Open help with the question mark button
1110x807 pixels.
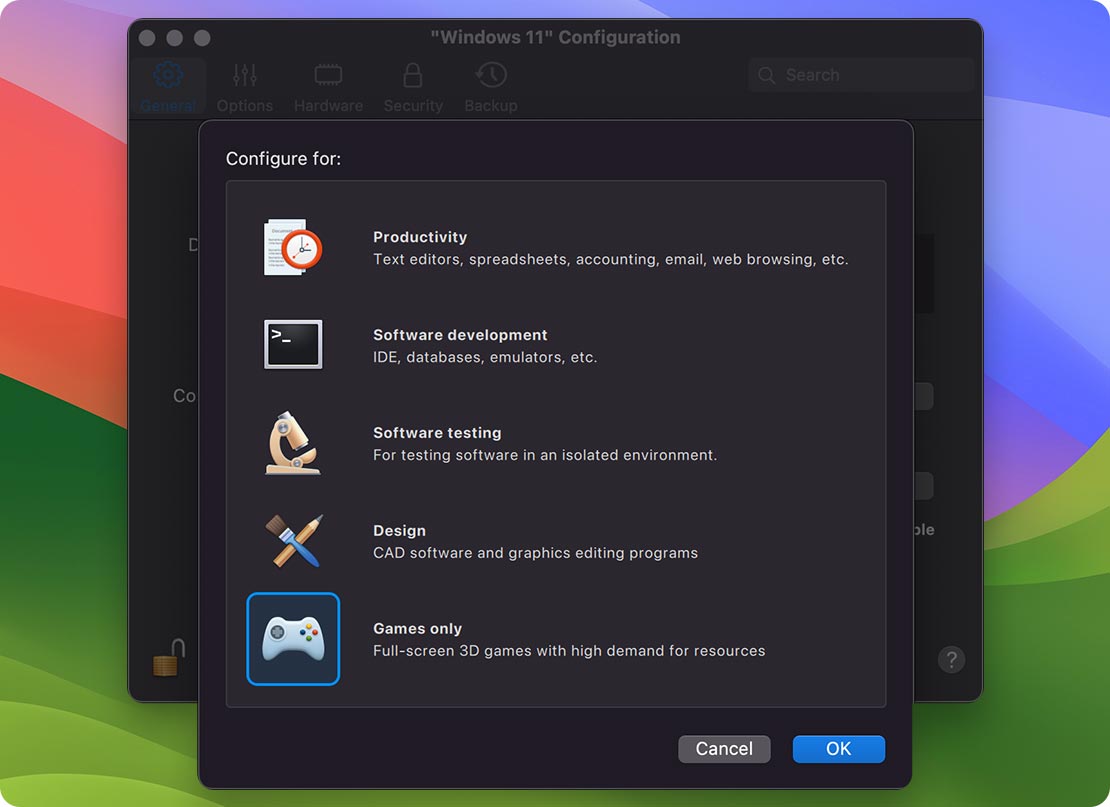coord(951,660)
